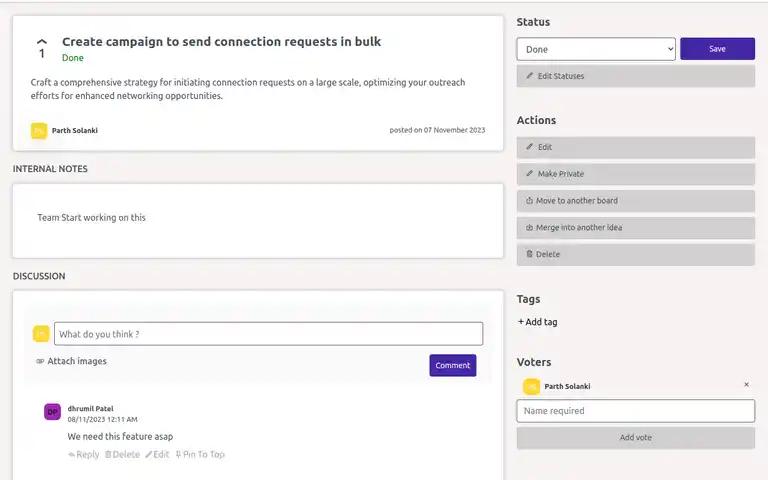Click the Move to another board icon
This screenshot has width=768, height=480.
coord(529,200)
